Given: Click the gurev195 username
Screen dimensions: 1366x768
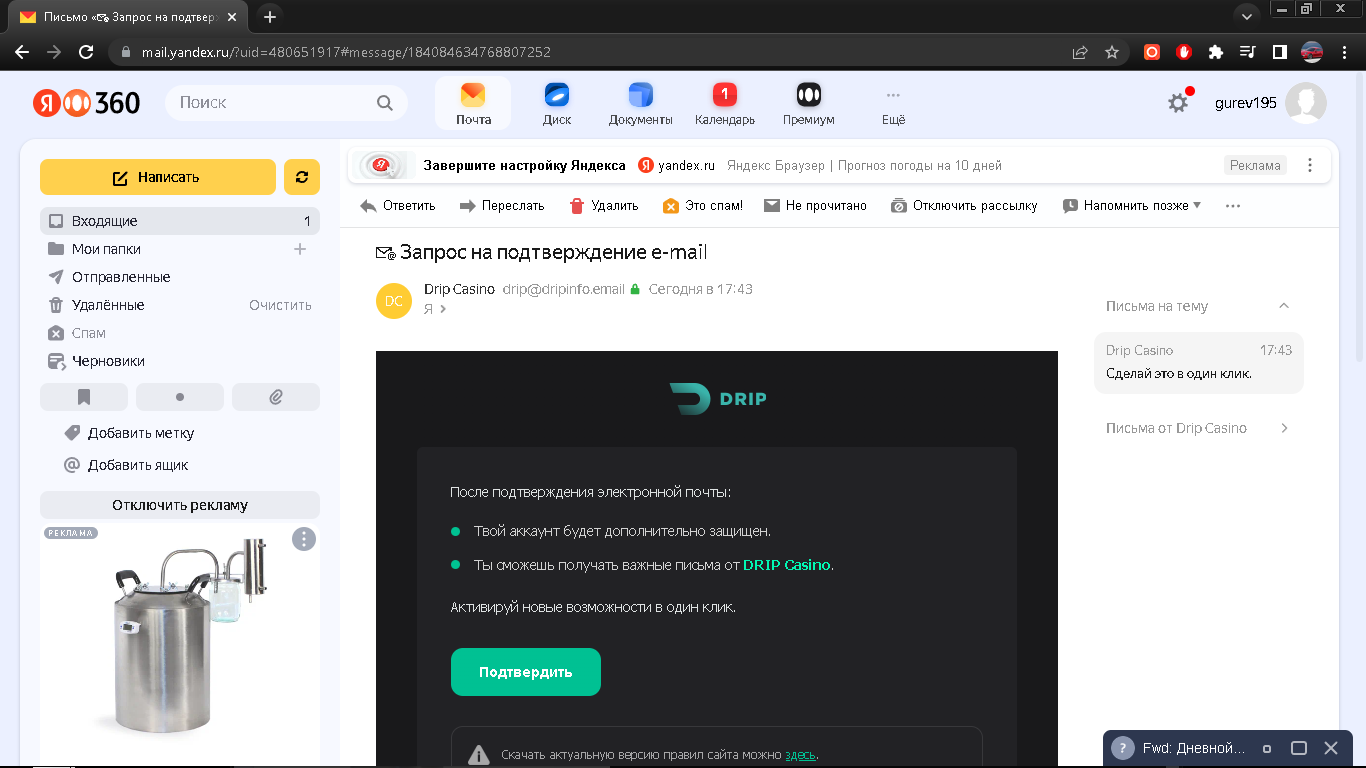Looking at the screenshot, I should (1246, 103).
